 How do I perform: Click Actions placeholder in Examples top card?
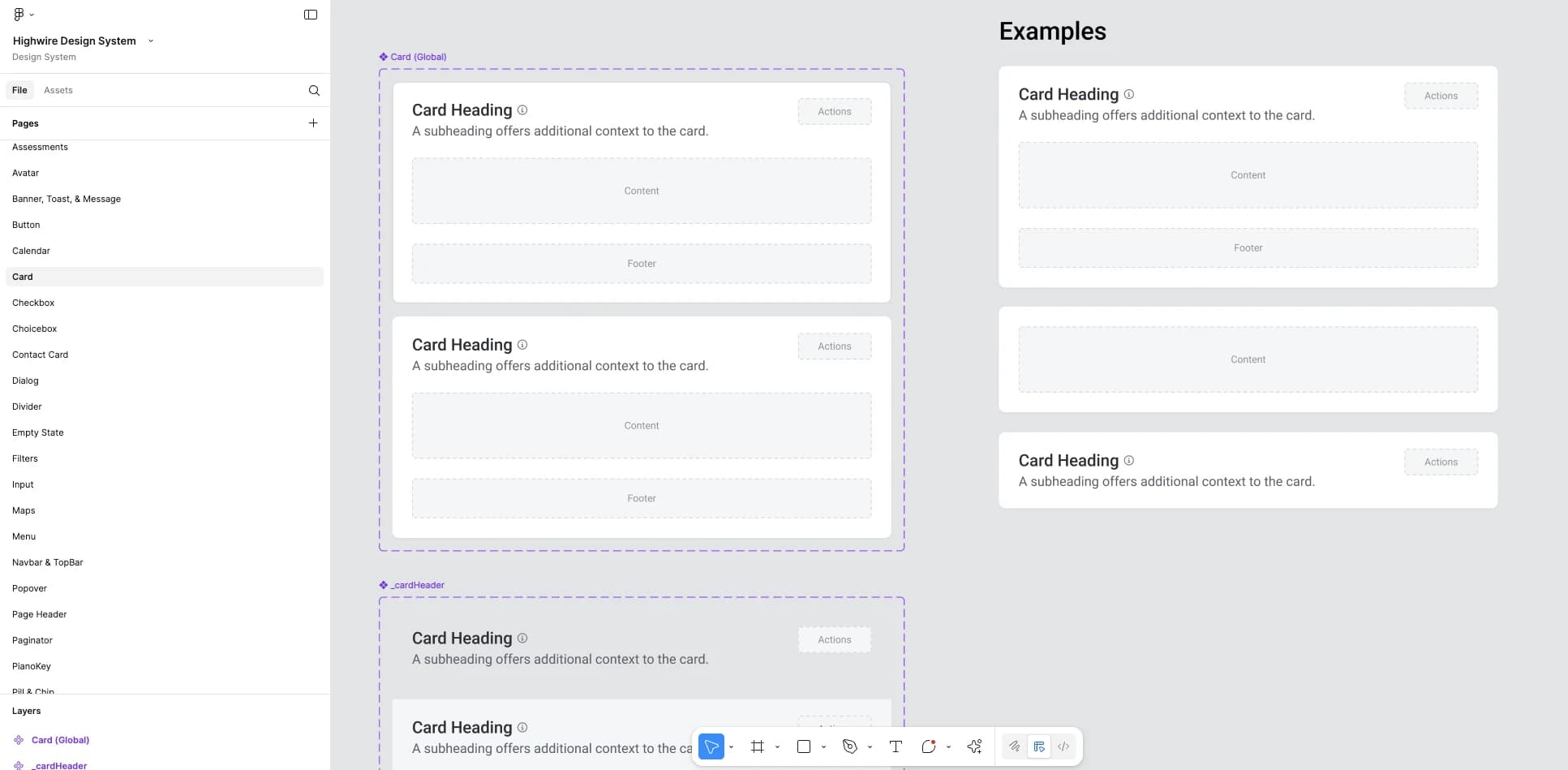pyautogui.click(x=1441, y=96)
